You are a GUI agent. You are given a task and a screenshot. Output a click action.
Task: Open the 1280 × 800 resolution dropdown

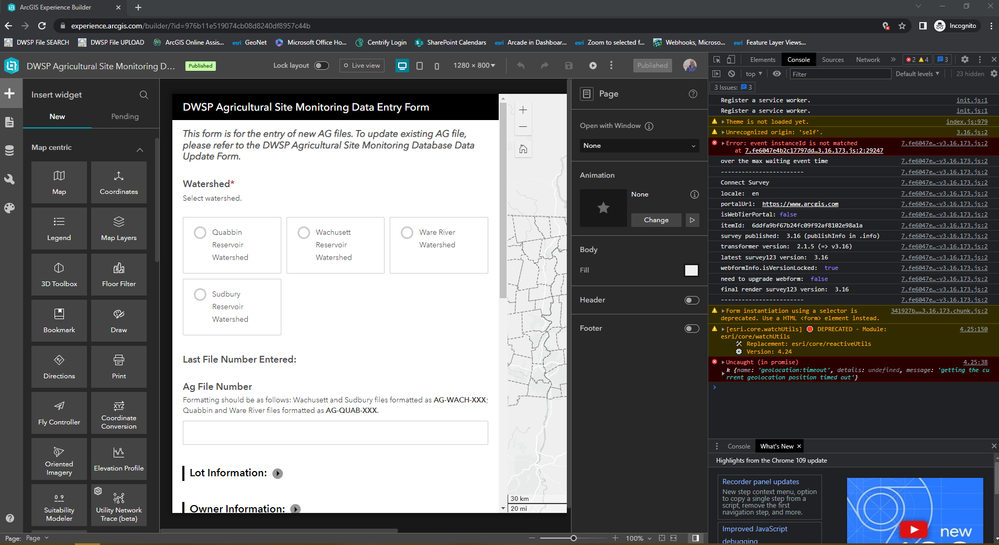pos(474,66)
